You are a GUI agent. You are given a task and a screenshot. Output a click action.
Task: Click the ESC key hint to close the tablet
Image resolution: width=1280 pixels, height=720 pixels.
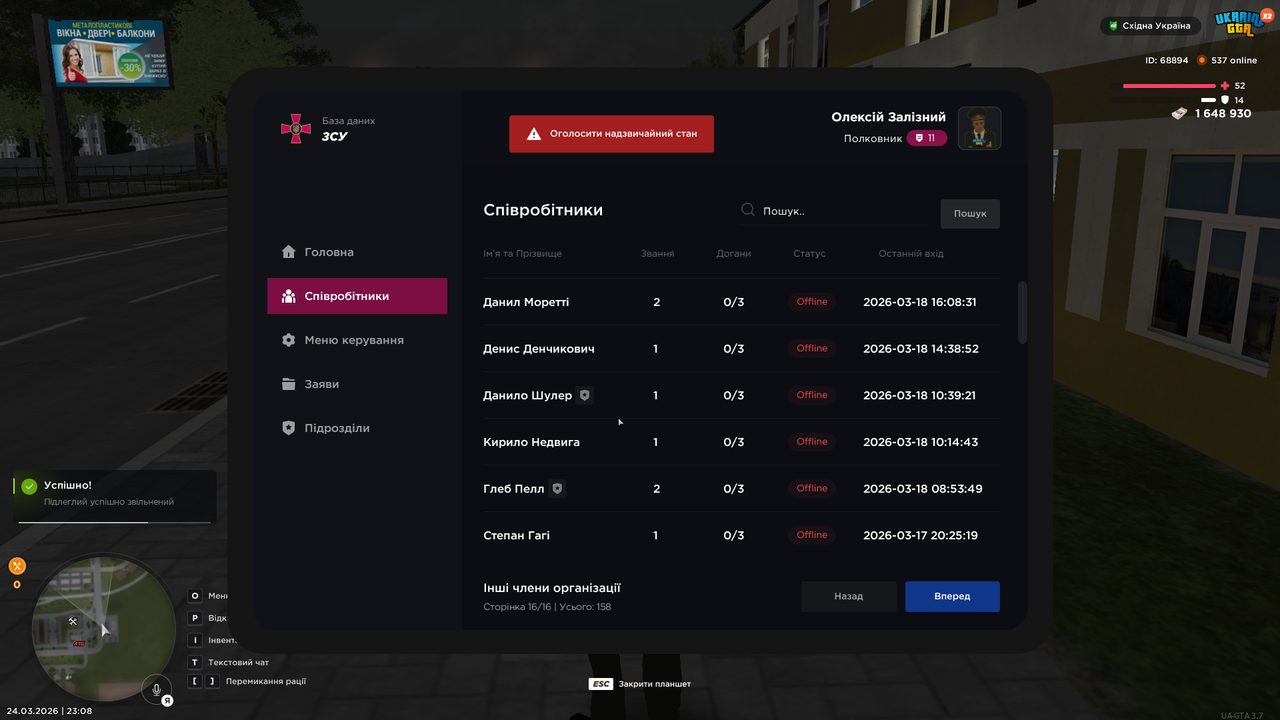pyautogui.click(x=601, y=684)
